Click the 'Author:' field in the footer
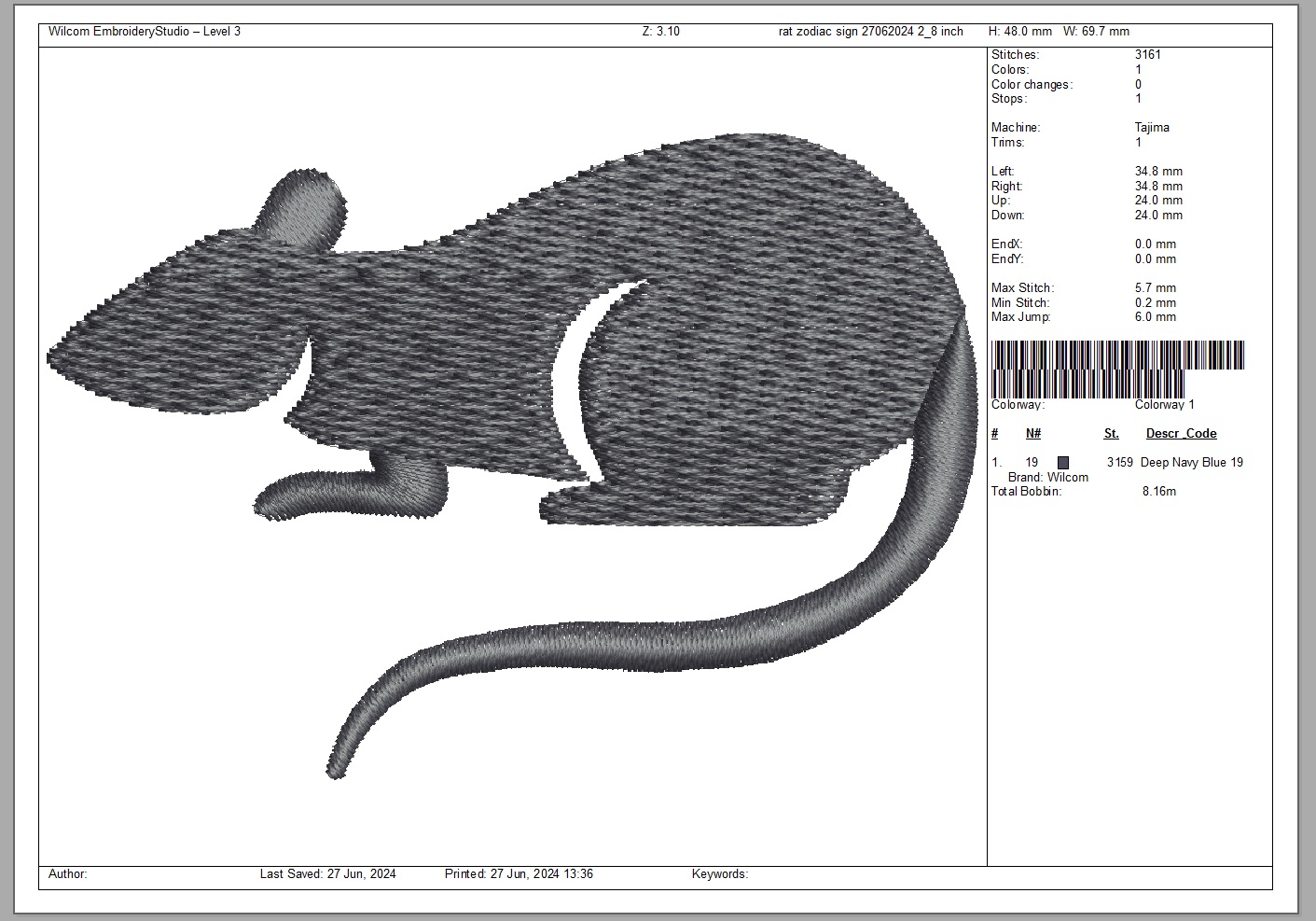The width and height of the screenshot is (1316, 921). pyautogui.click(x=68, y=874)
